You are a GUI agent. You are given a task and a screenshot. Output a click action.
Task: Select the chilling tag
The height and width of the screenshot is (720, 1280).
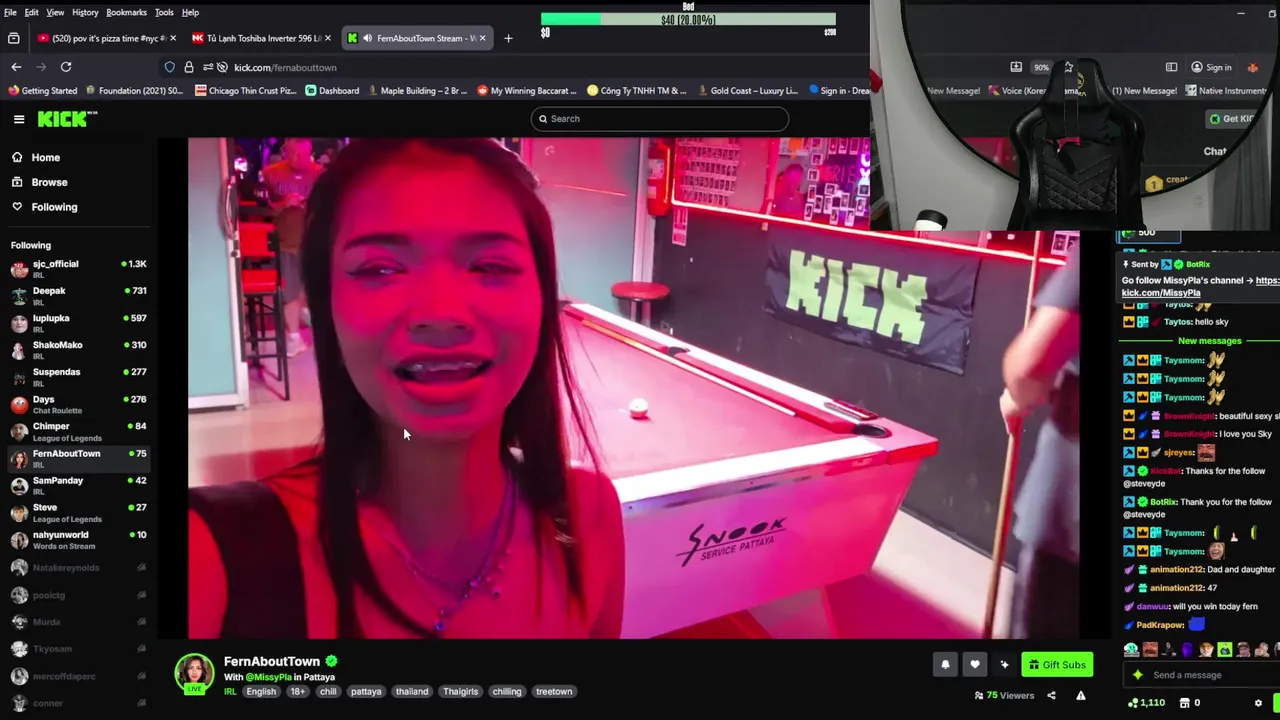point(507,692)
